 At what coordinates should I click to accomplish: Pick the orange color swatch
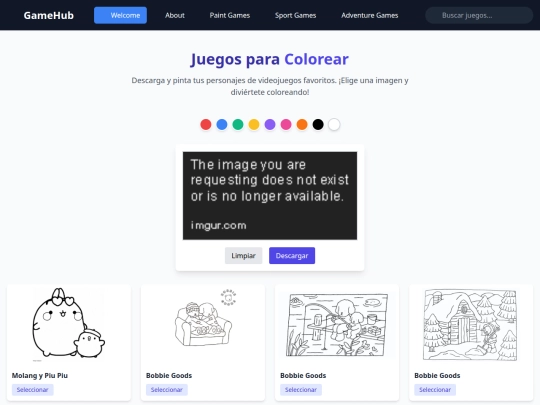point(302,124)
